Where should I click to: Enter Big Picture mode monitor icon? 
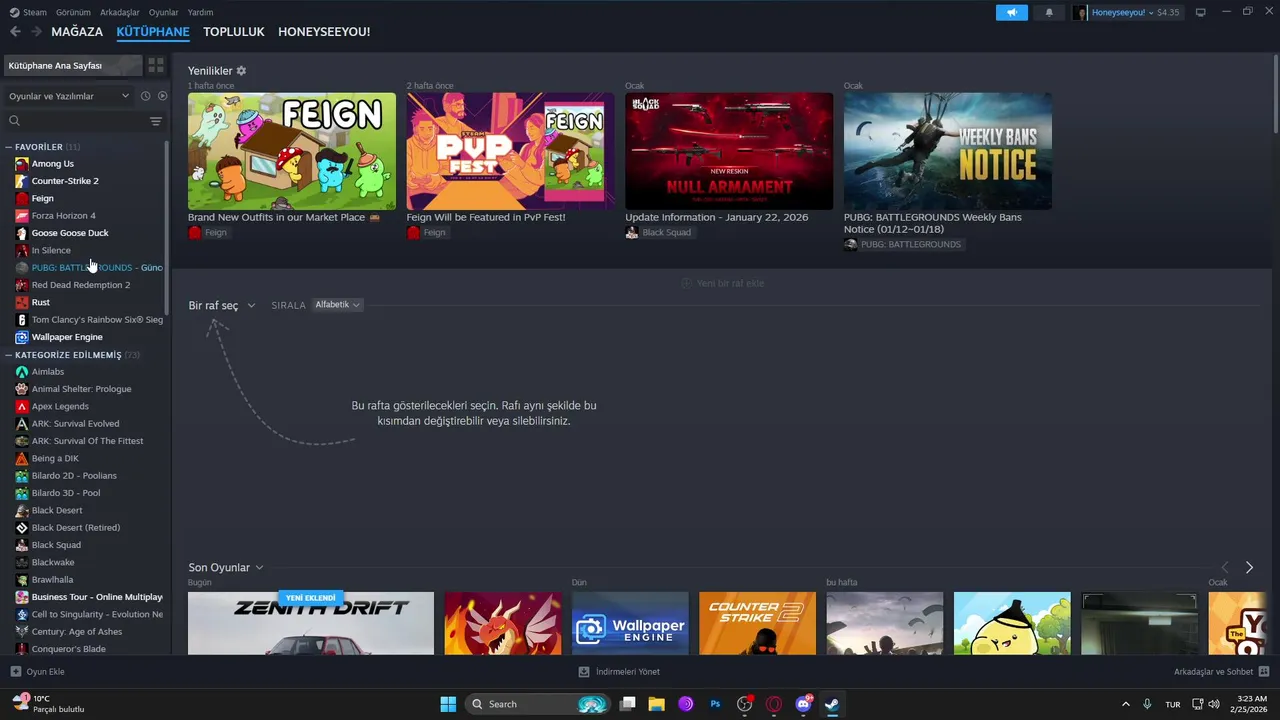pos(1201,12)
